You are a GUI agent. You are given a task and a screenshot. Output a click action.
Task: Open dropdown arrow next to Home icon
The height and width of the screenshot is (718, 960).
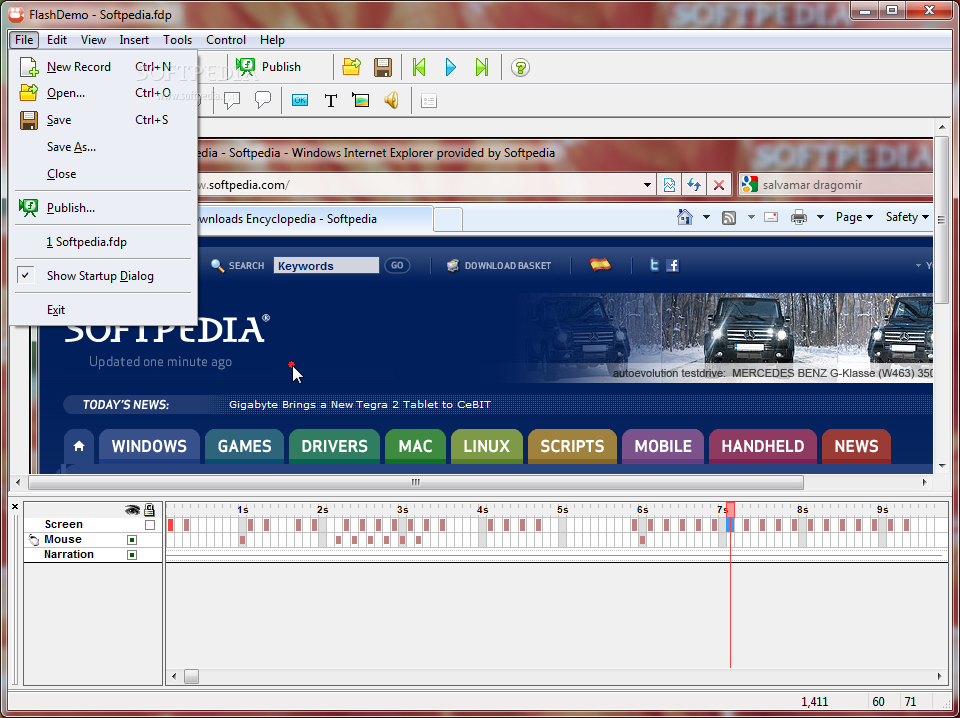(706, 217)
